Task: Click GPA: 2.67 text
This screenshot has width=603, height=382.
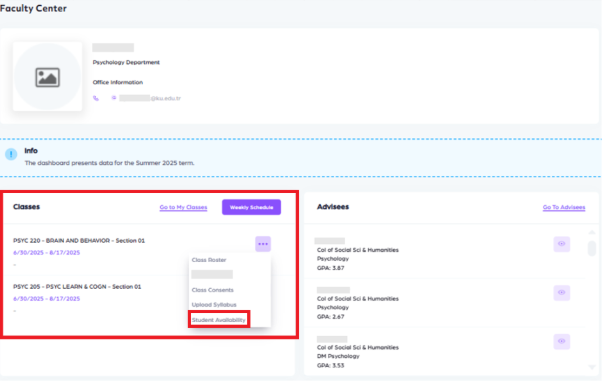Action: tap(331, 317)
